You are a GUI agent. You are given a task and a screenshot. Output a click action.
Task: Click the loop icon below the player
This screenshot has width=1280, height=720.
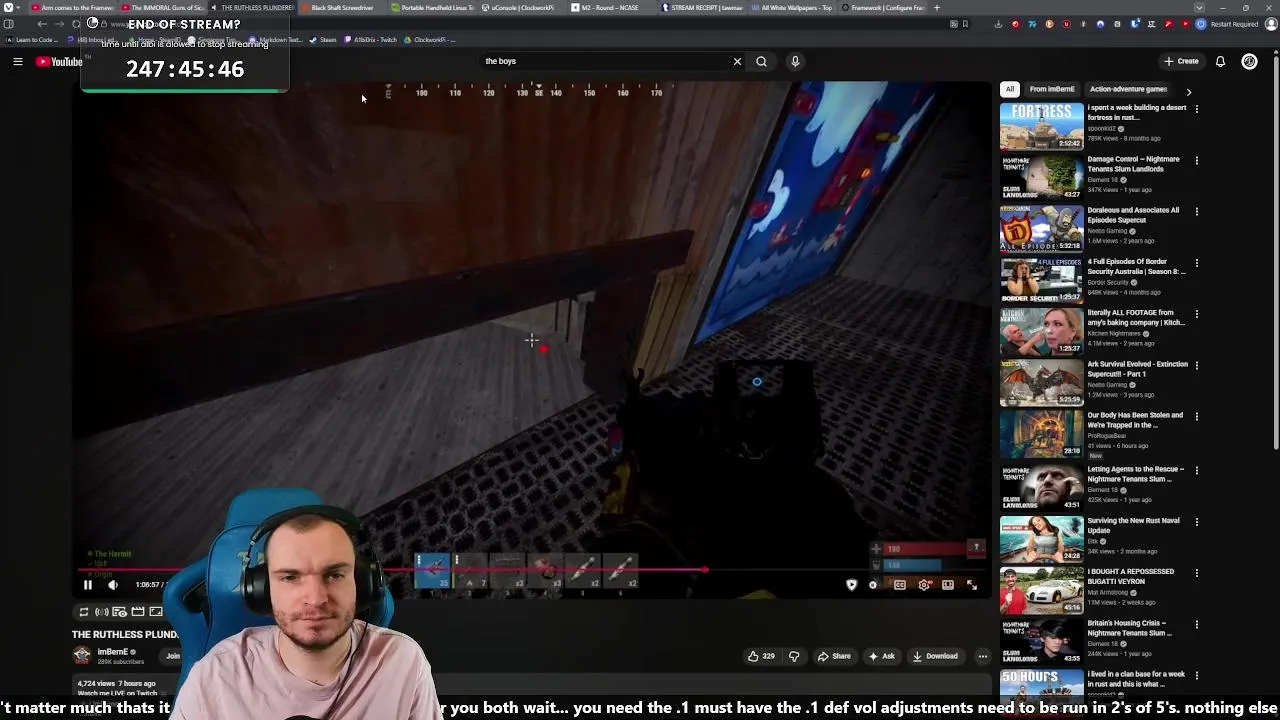coord(84,611)
